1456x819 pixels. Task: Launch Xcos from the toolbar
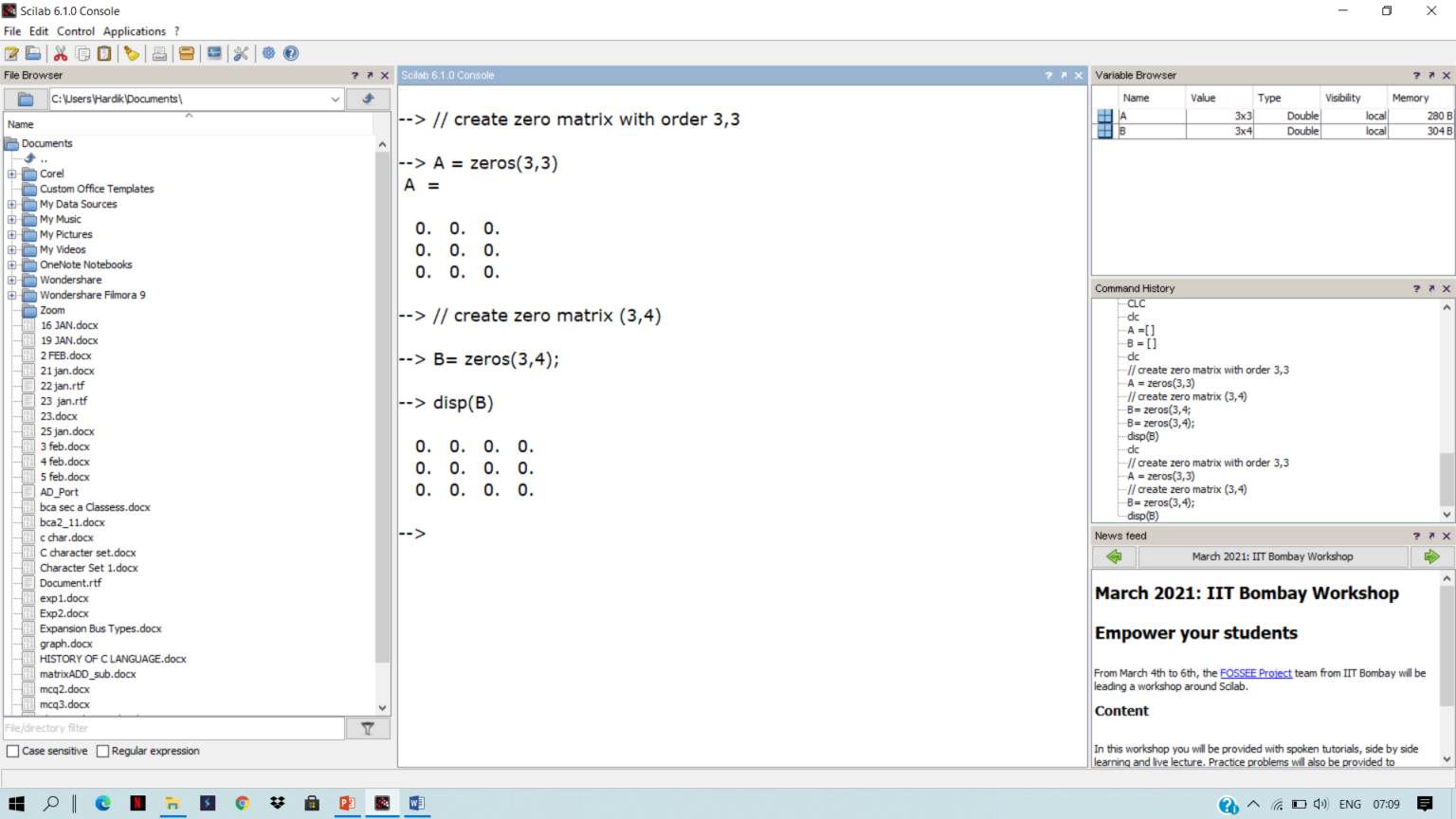[x=213, y=53]
